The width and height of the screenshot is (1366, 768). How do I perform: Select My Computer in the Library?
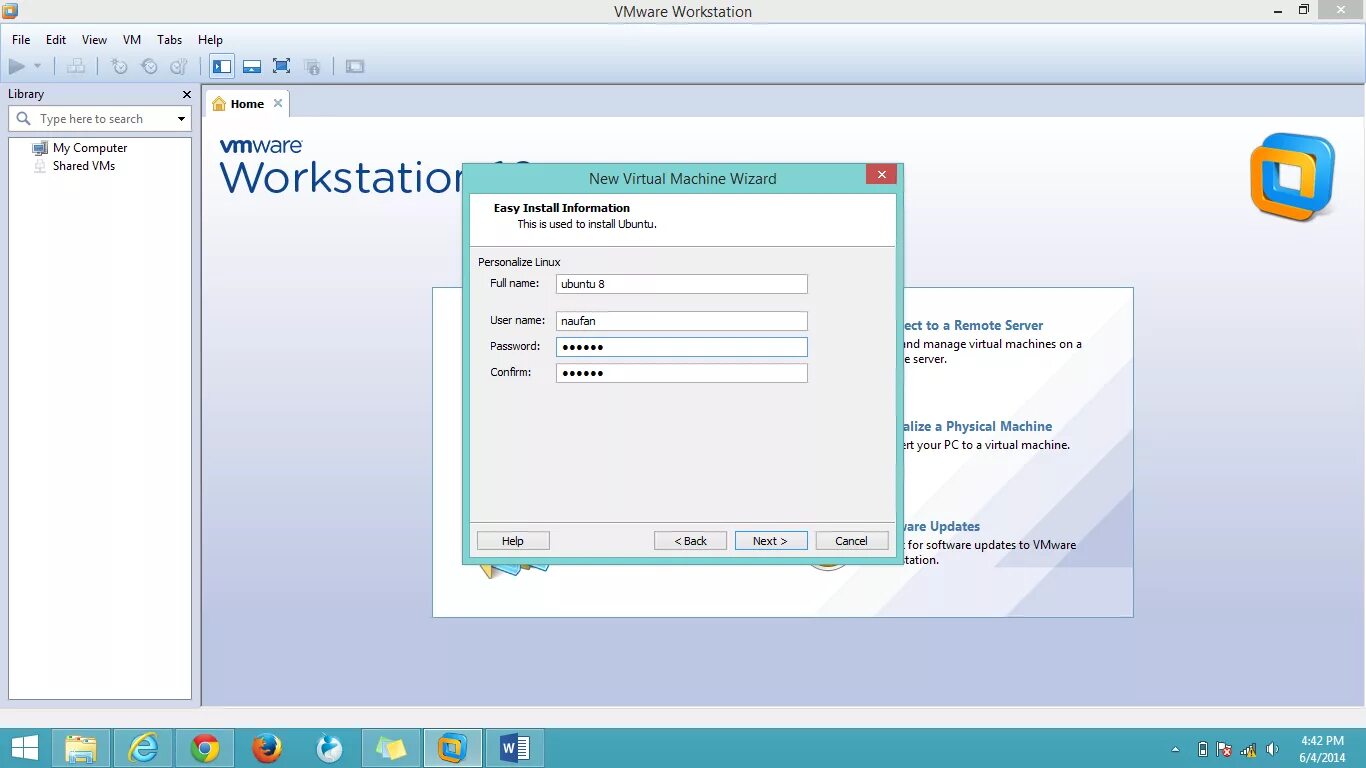[x=90, y=148]
